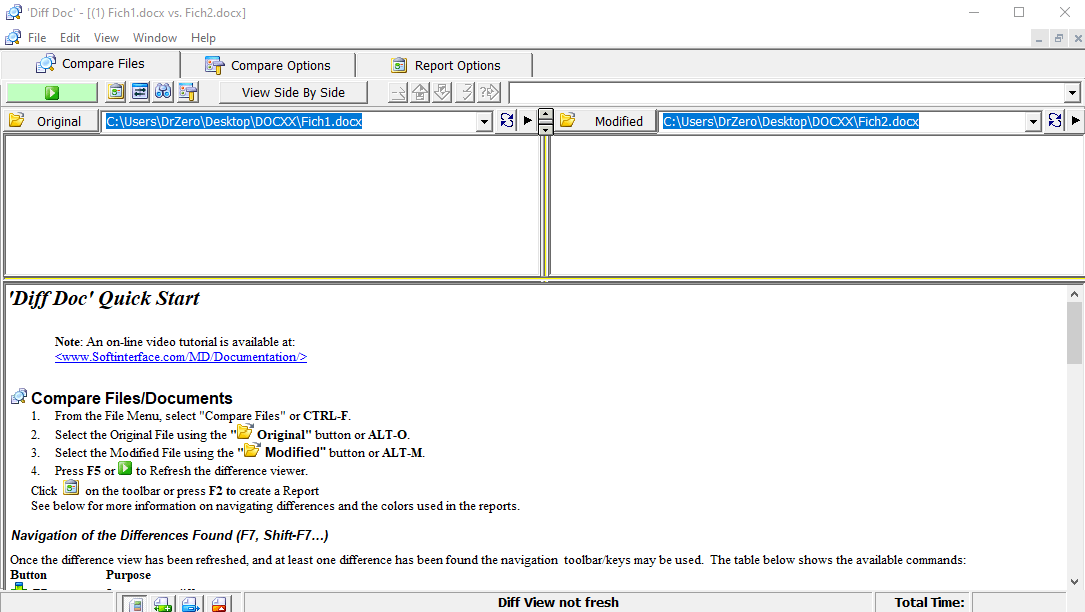1085x612 pixels.
Task: Click the swap files toolbar icon
Action: pos(140,91)
